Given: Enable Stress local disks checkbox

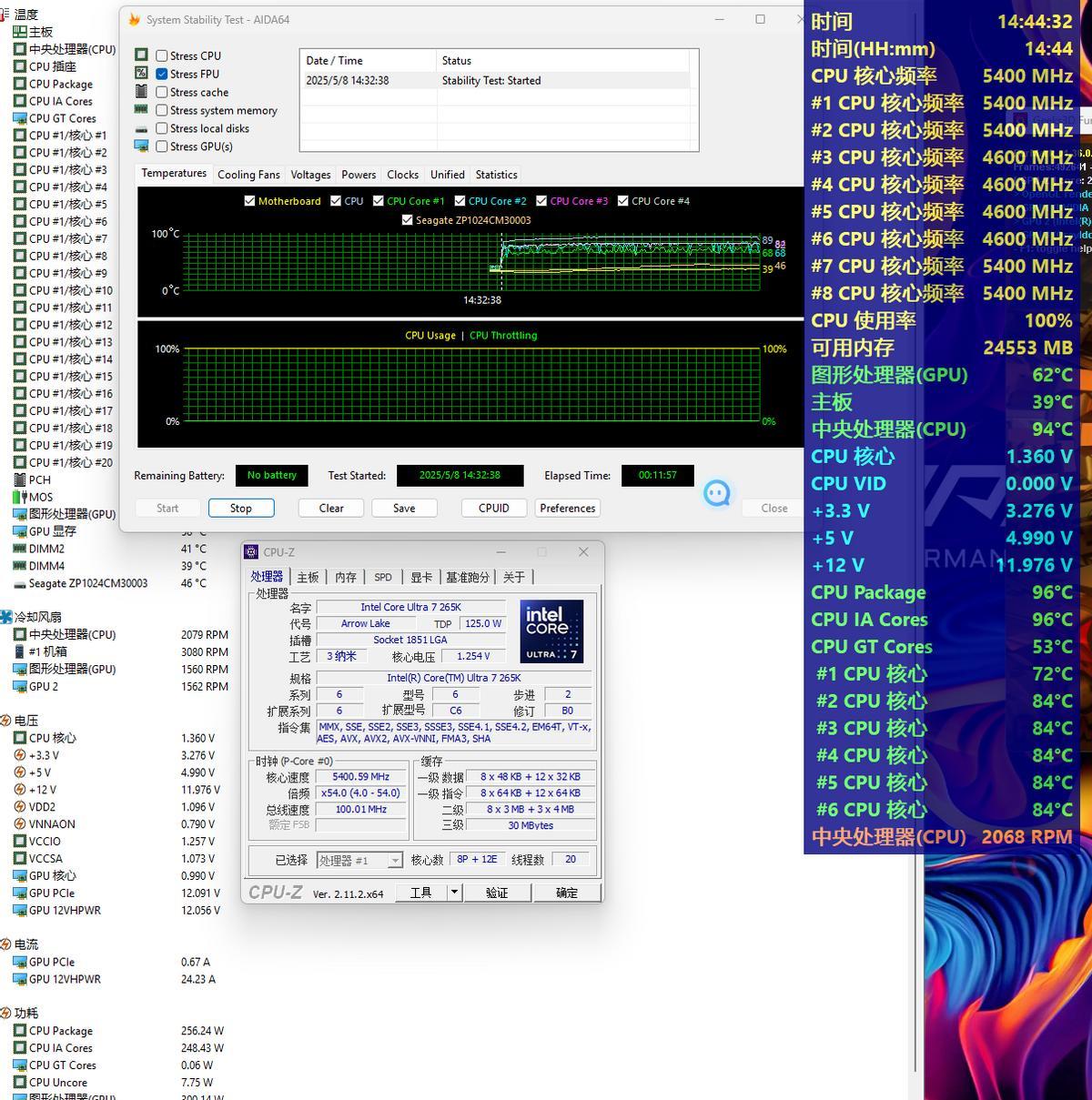Looking at the screenshot, I should [161, 128].
